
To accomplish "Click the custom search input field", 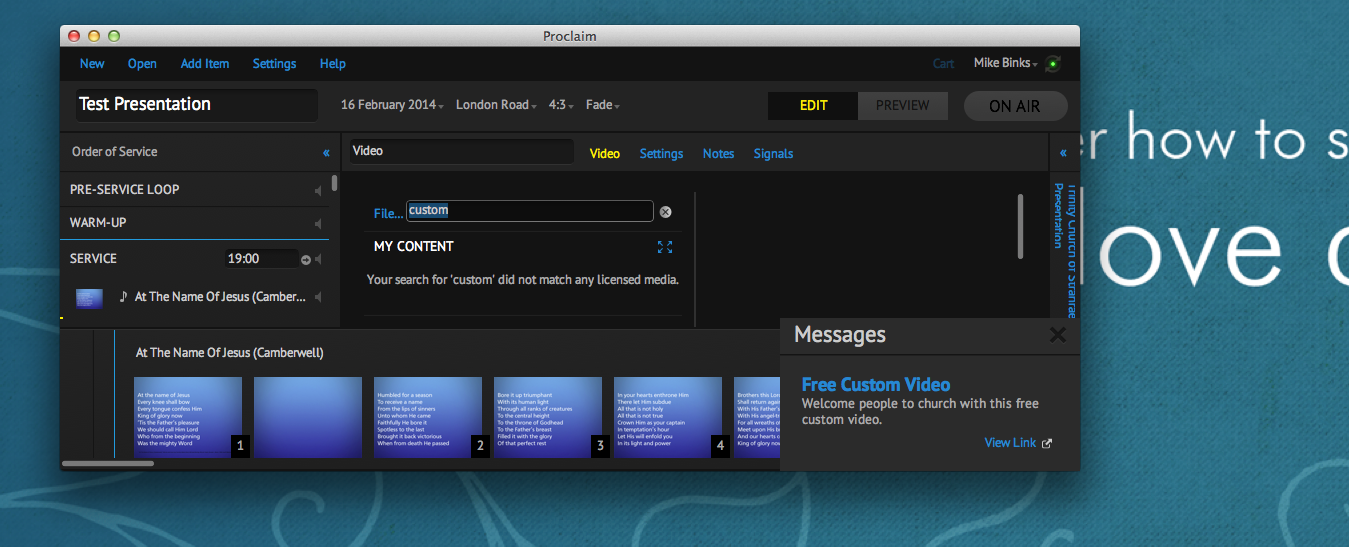I will tap(530, 211).
